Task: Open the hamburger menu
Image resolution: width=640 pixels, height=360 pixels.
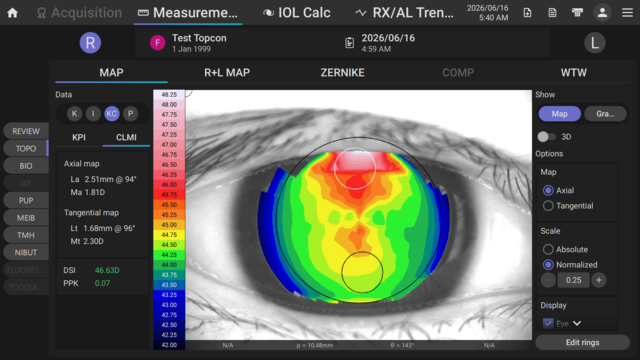Action: pyautogui.click(x=627, y=13)
